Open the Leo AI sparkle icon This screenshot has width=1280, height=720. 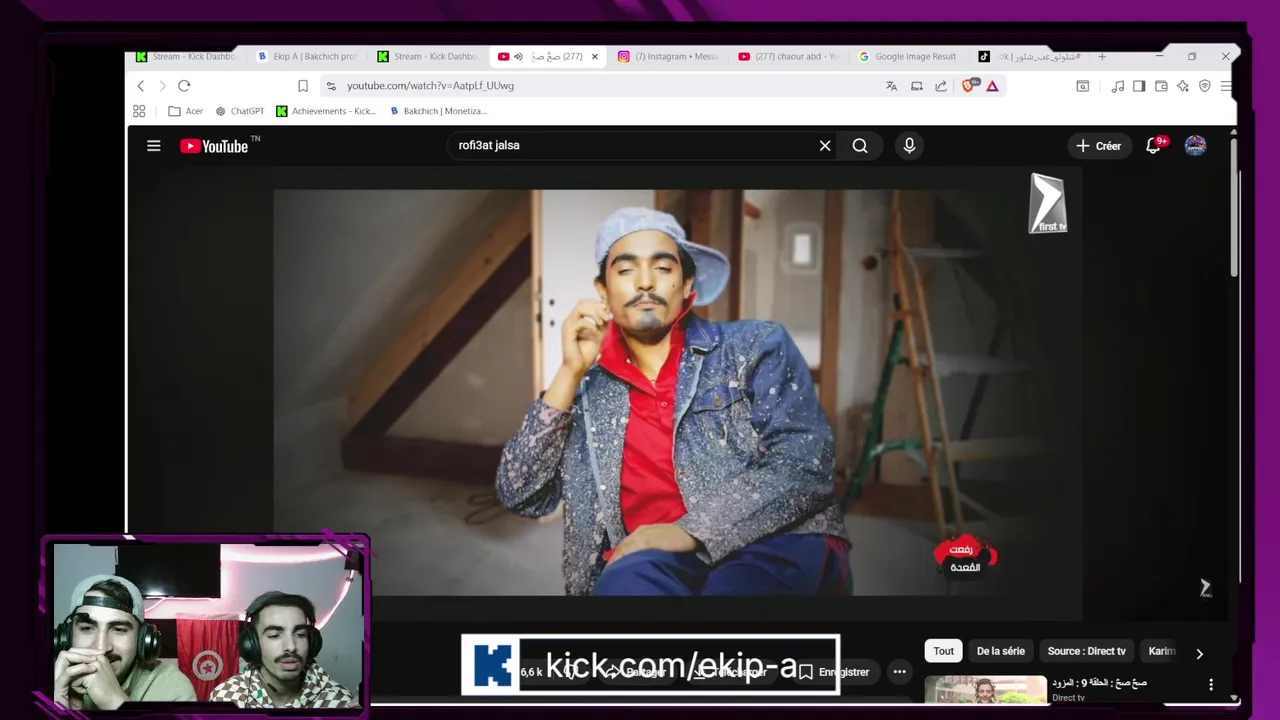[1183, 86]
